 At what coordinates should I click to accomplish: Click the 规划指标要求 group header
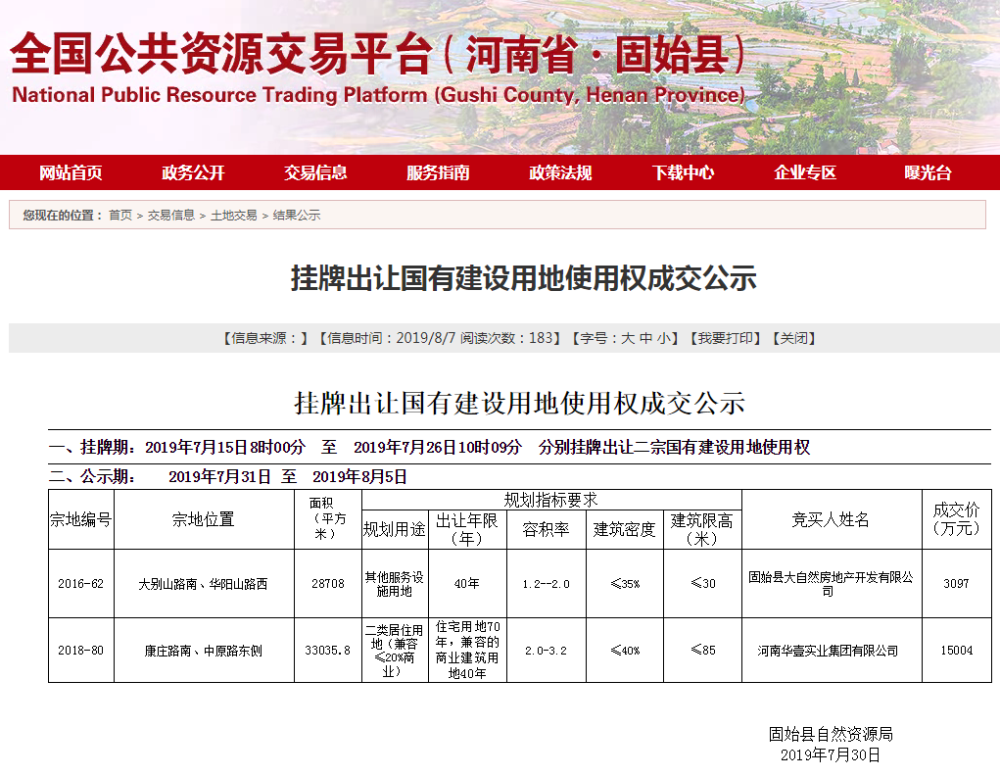point(551,500)
